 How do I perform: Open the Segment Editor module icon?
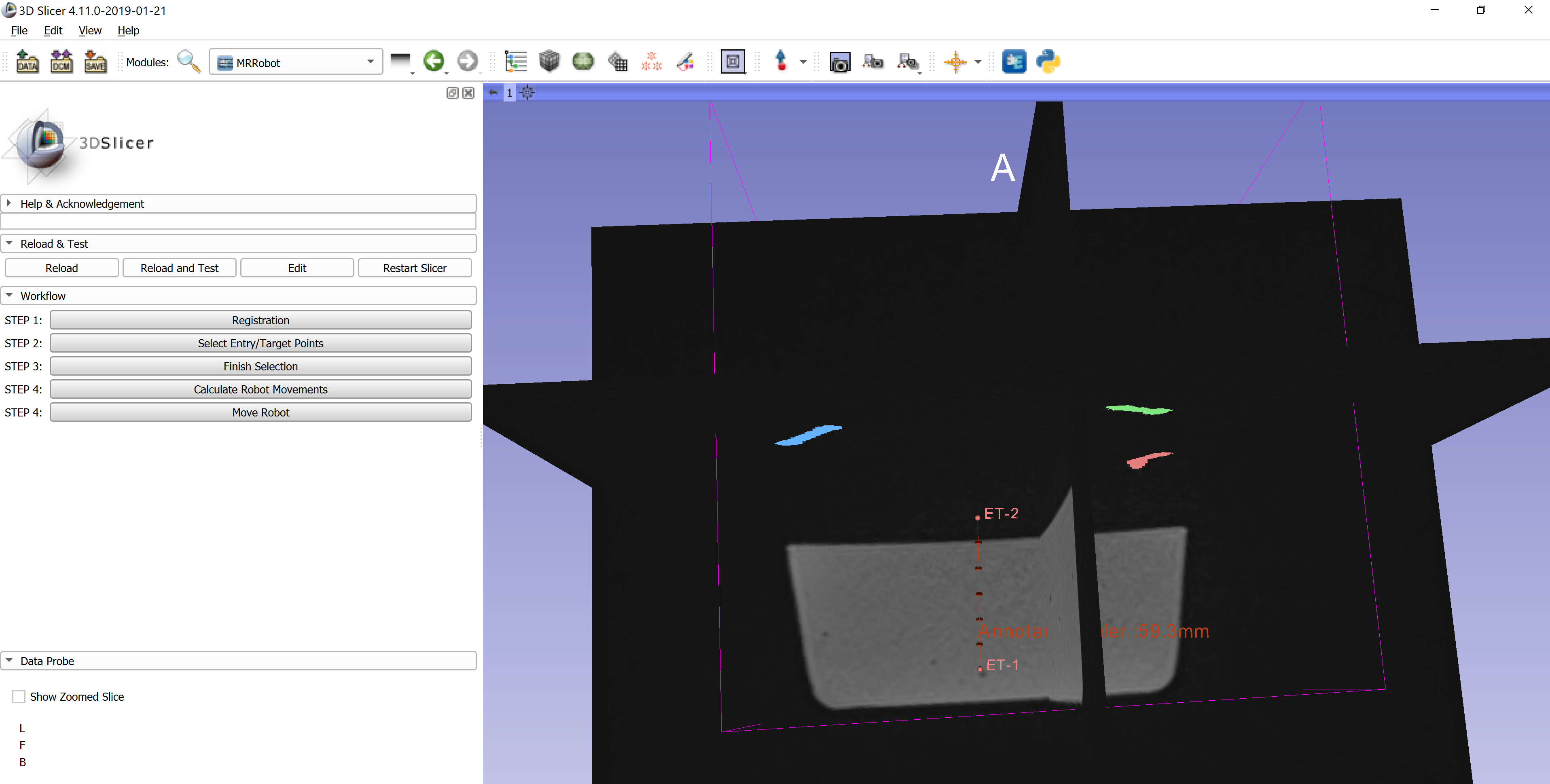(685, 61)
